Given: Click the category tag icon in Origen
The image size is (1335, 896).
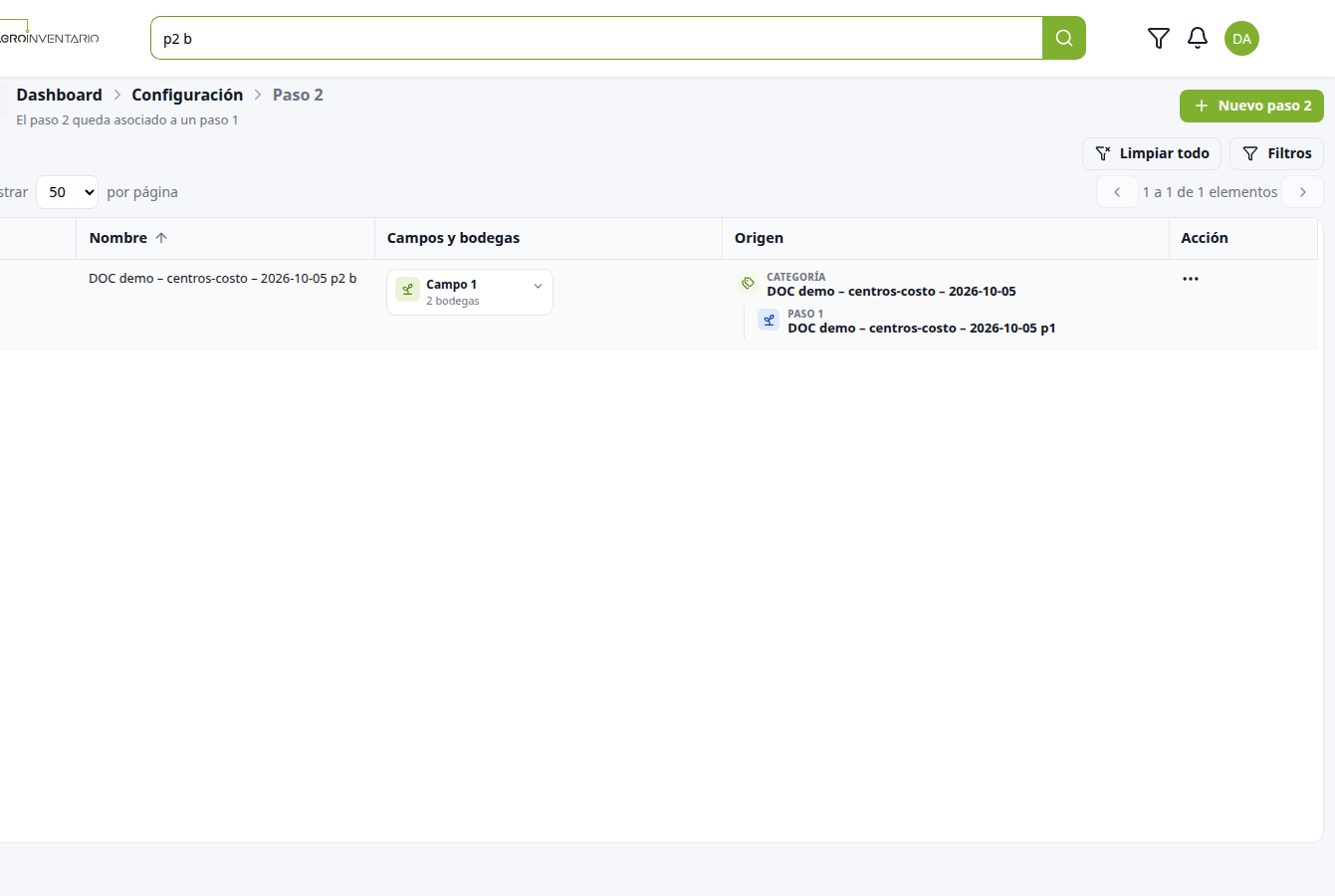Looking at the screenshot, I should pos(748,283).
